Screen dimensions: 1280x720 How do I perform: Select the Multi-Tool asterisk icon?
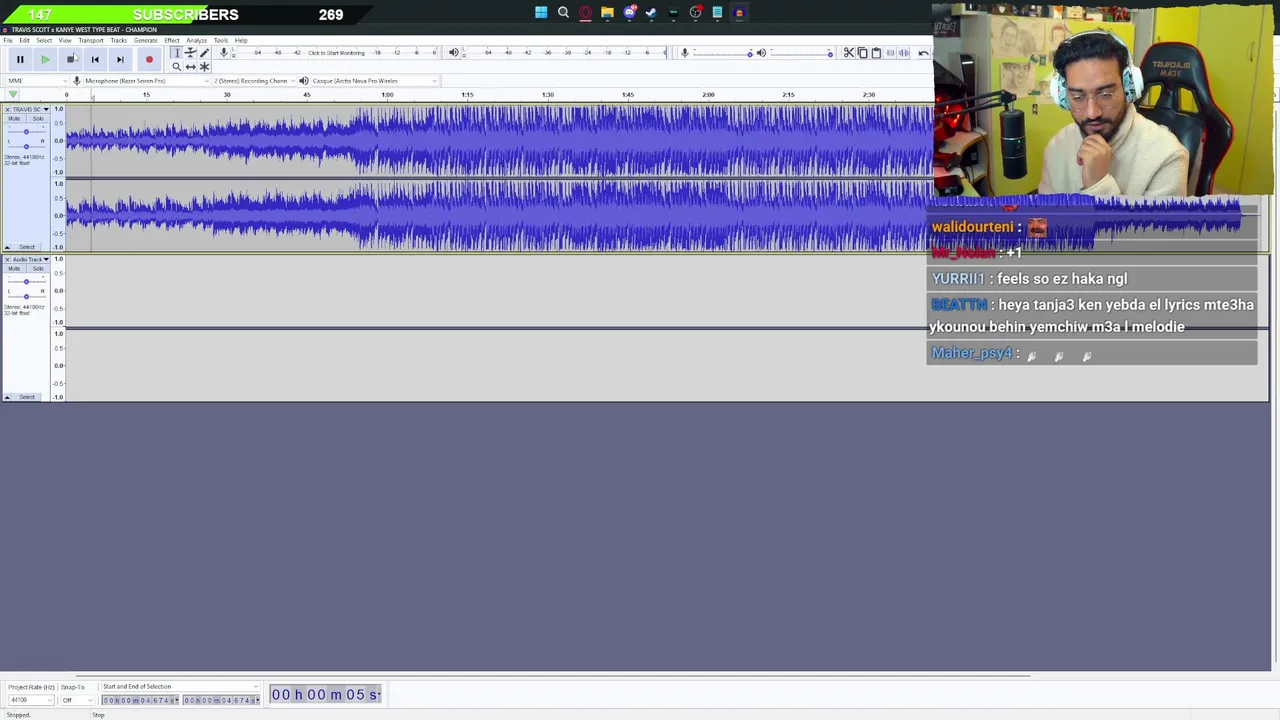(204, 67)
